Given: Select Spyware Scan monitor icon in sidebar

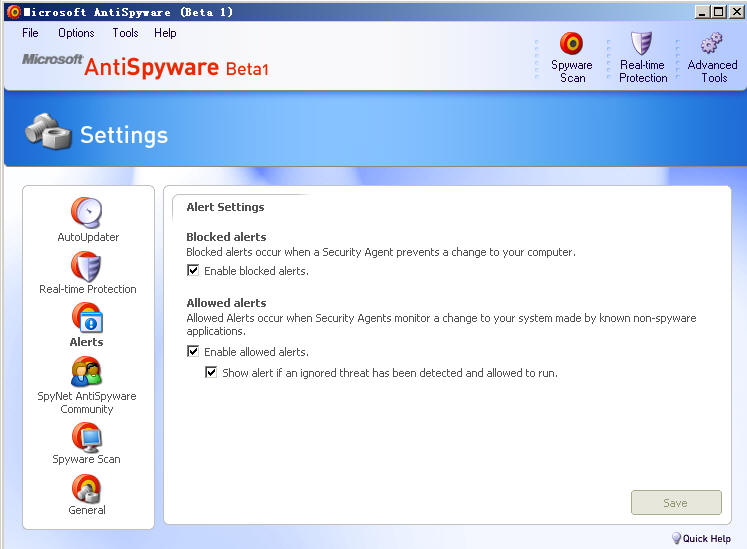Looking at the screenshot, I should click(x=87, y=437).
